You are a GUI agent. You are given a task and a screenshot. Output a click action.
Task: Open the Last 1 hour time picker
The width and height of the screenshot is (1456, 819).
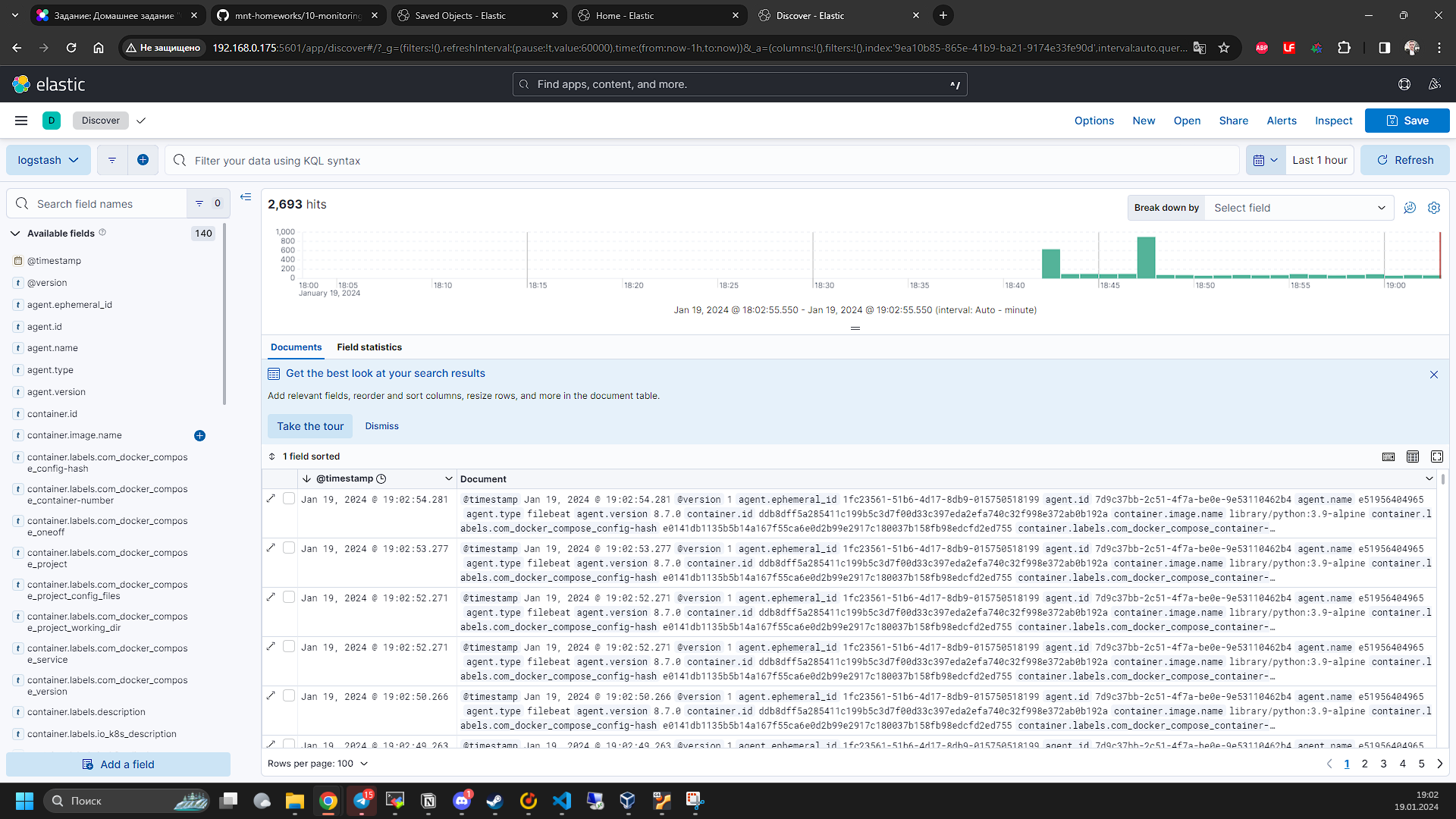pos(1319,160)
